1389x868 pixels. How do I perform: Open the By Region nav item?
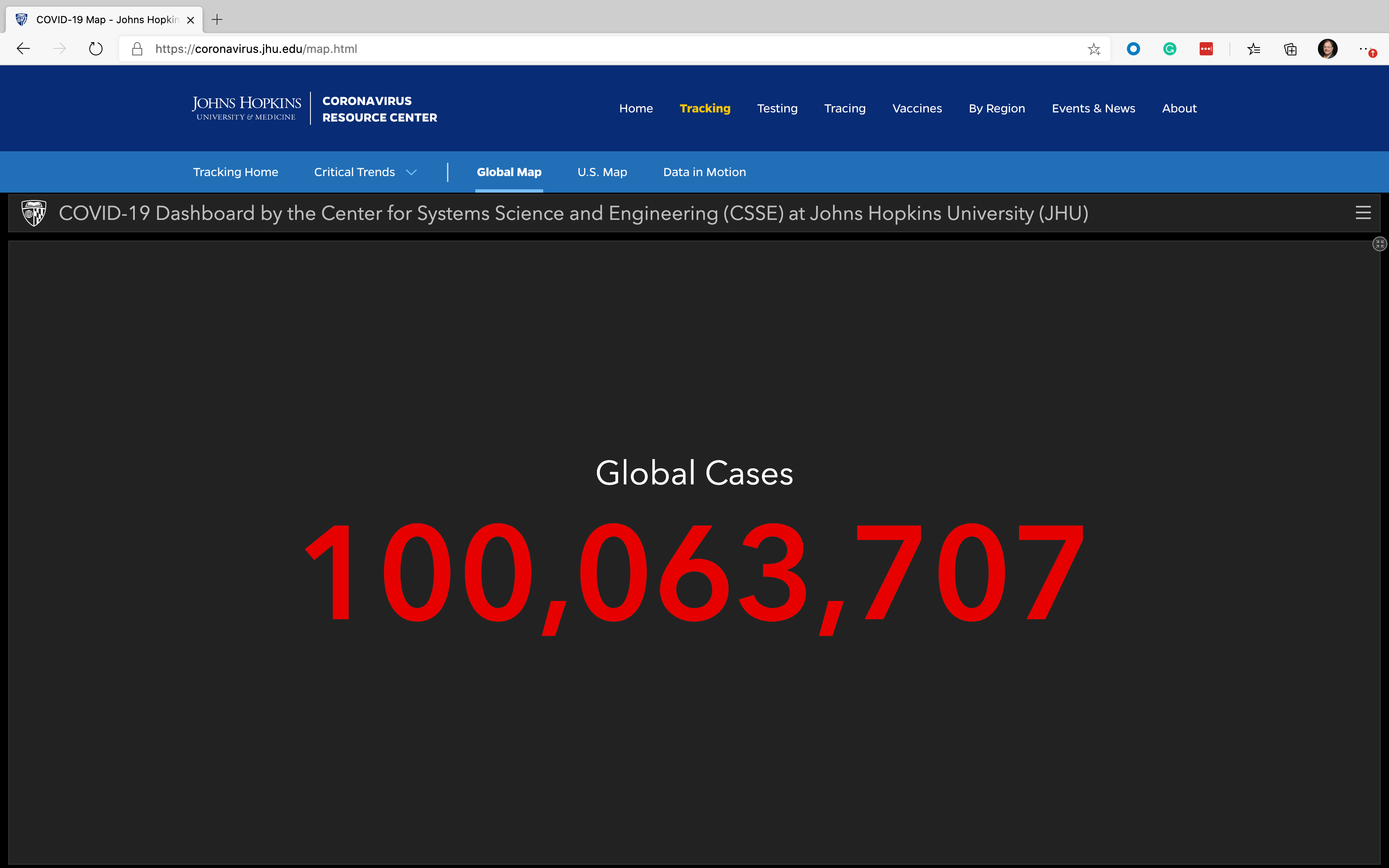pyautogui.click(x=997, y=108)
